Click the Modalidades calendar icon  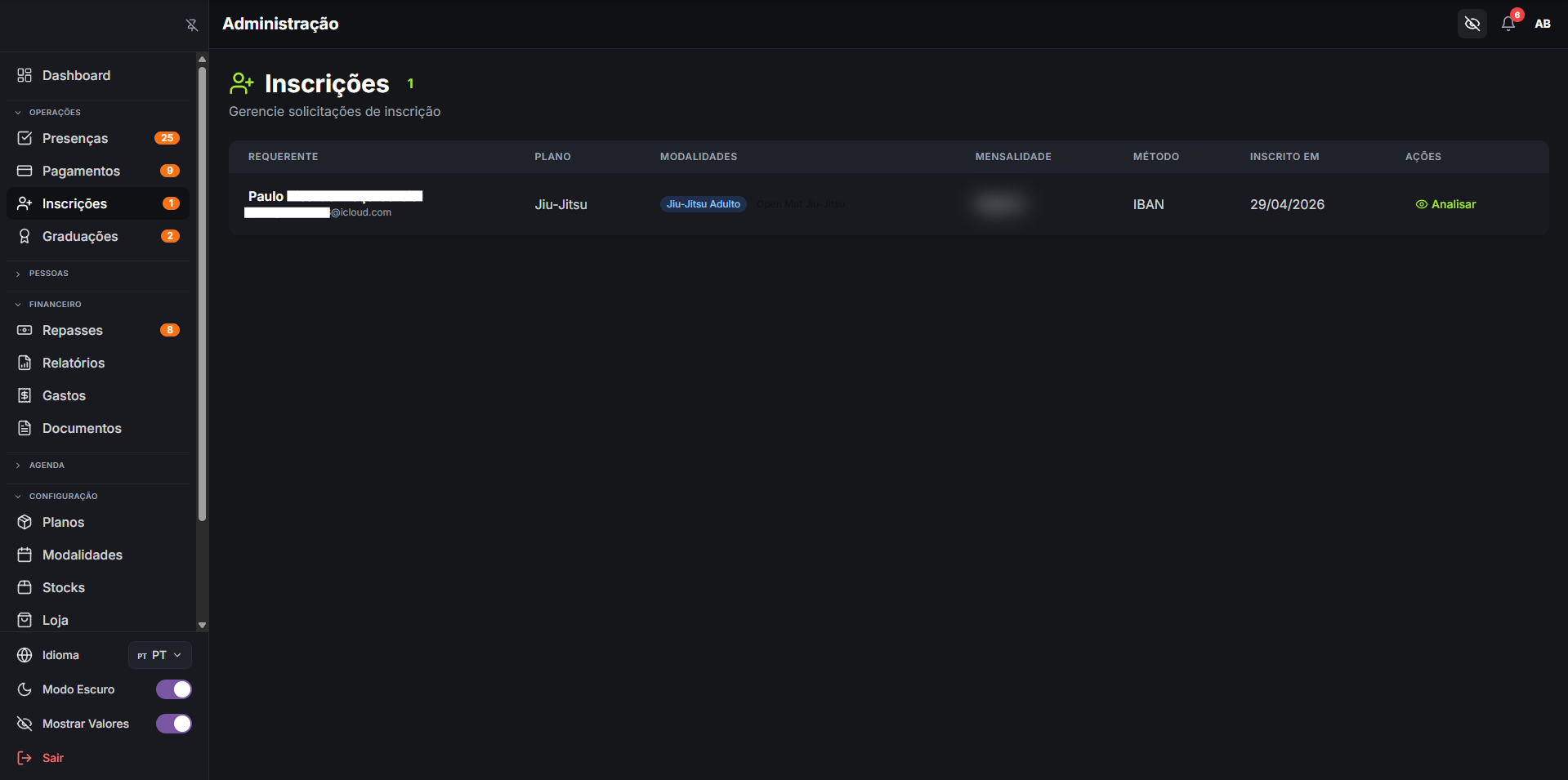point(25,555)
